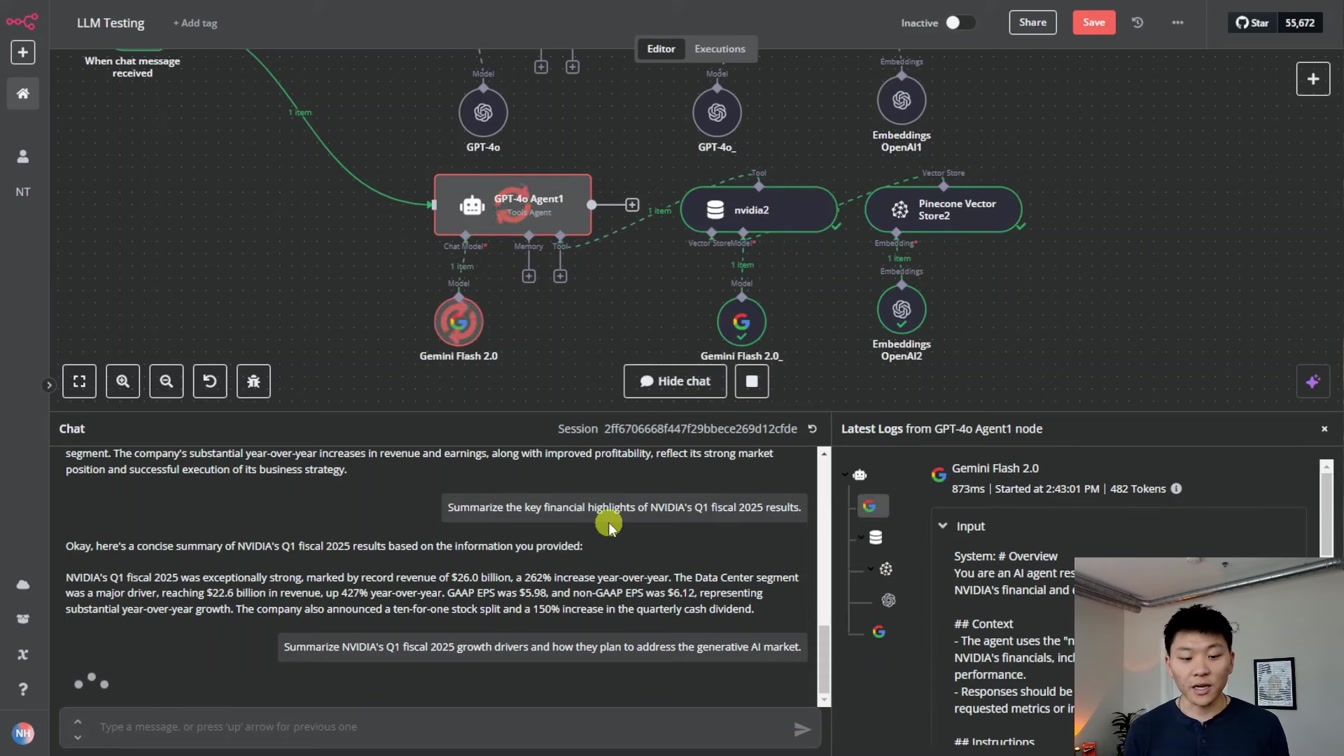
Task: Click Add tag link
Action: [x=195, y=23]
